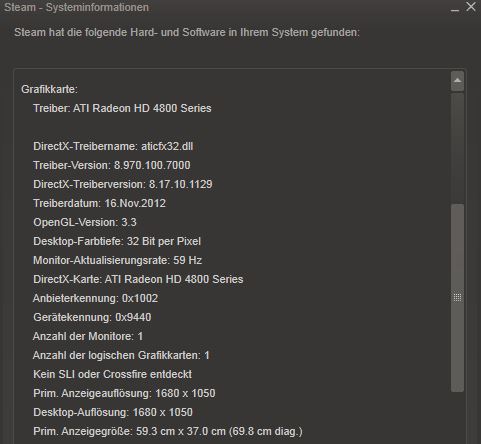Select 'Anbieterkennung: 0x1002' line
The image size is (481, 444).
(x=95, y=298)
